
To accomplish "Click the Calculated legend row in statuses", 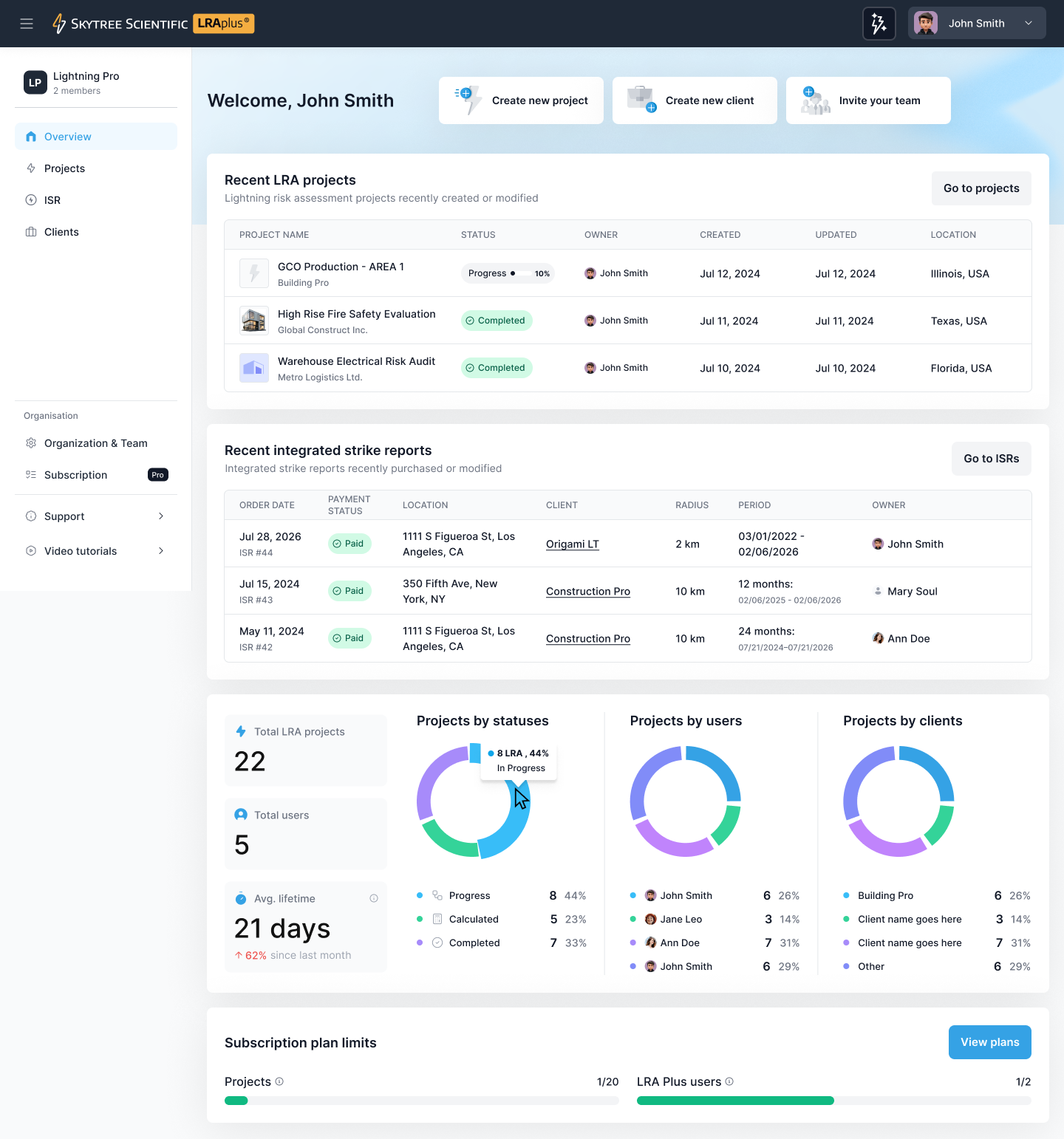I will (x=502, y=919).
